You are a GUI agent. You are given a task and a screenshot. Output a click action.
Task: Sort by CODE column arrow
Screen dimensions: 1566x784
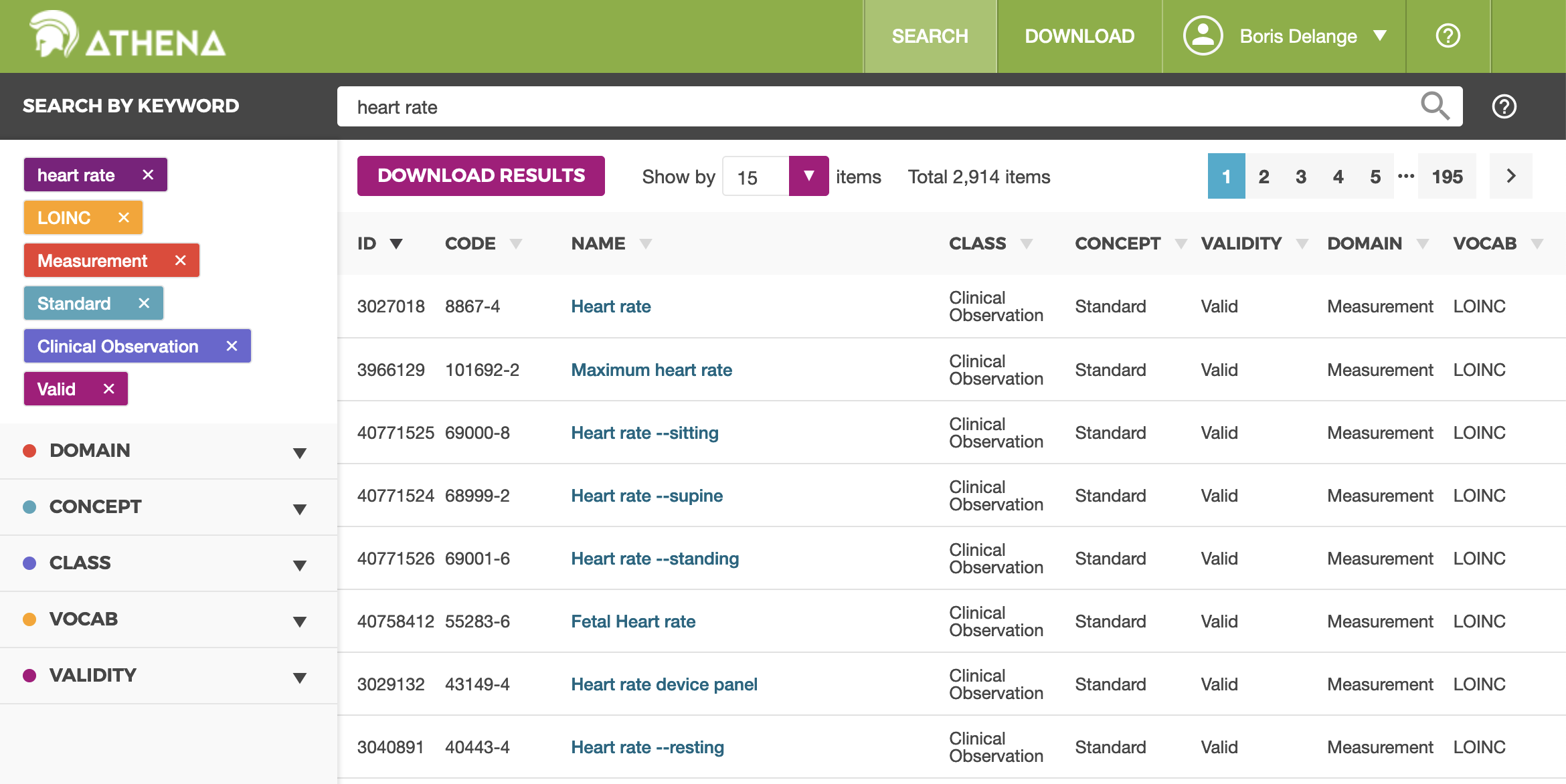516,243
